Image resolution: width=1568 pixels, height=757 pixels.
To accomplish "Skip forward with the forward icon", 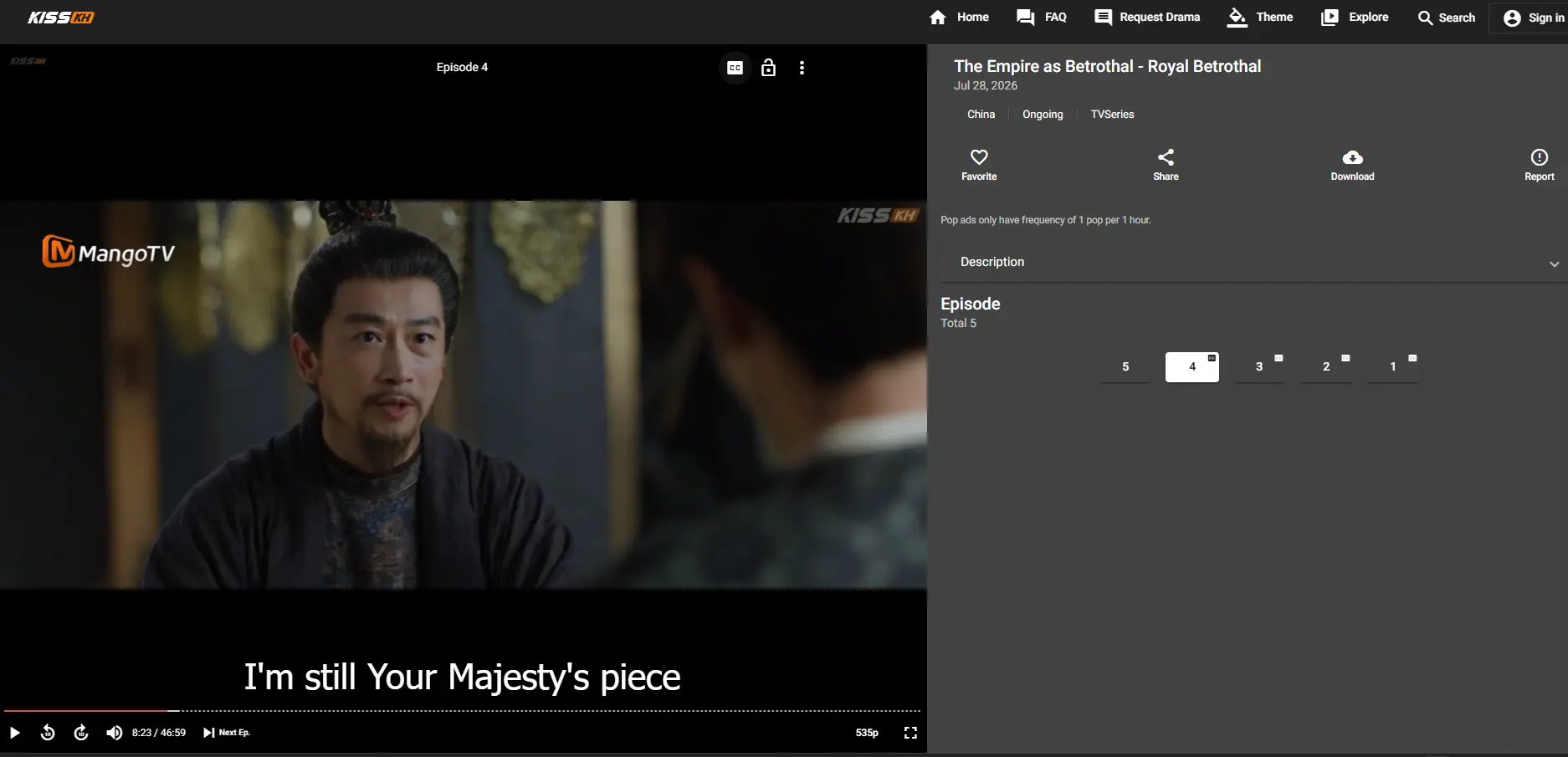I will coord(81,733).
